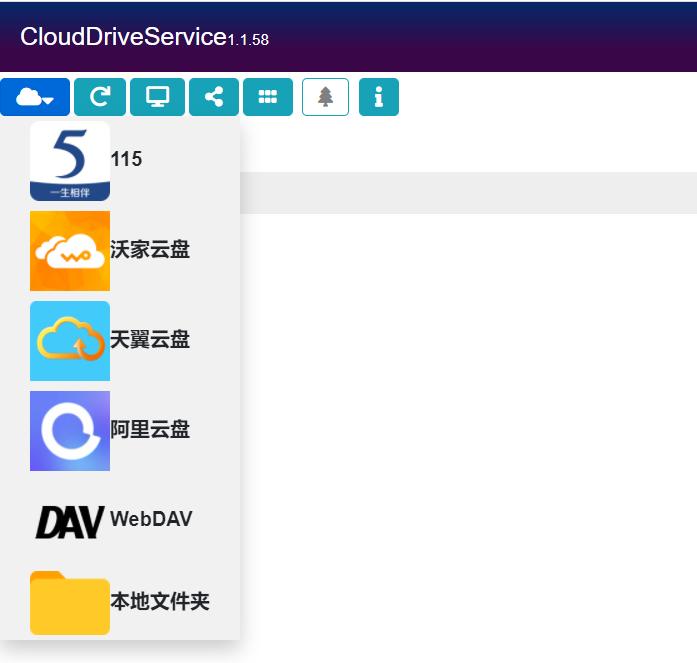Select the 115 cloud logo icon
697x663 pixels.
(70, 160)
